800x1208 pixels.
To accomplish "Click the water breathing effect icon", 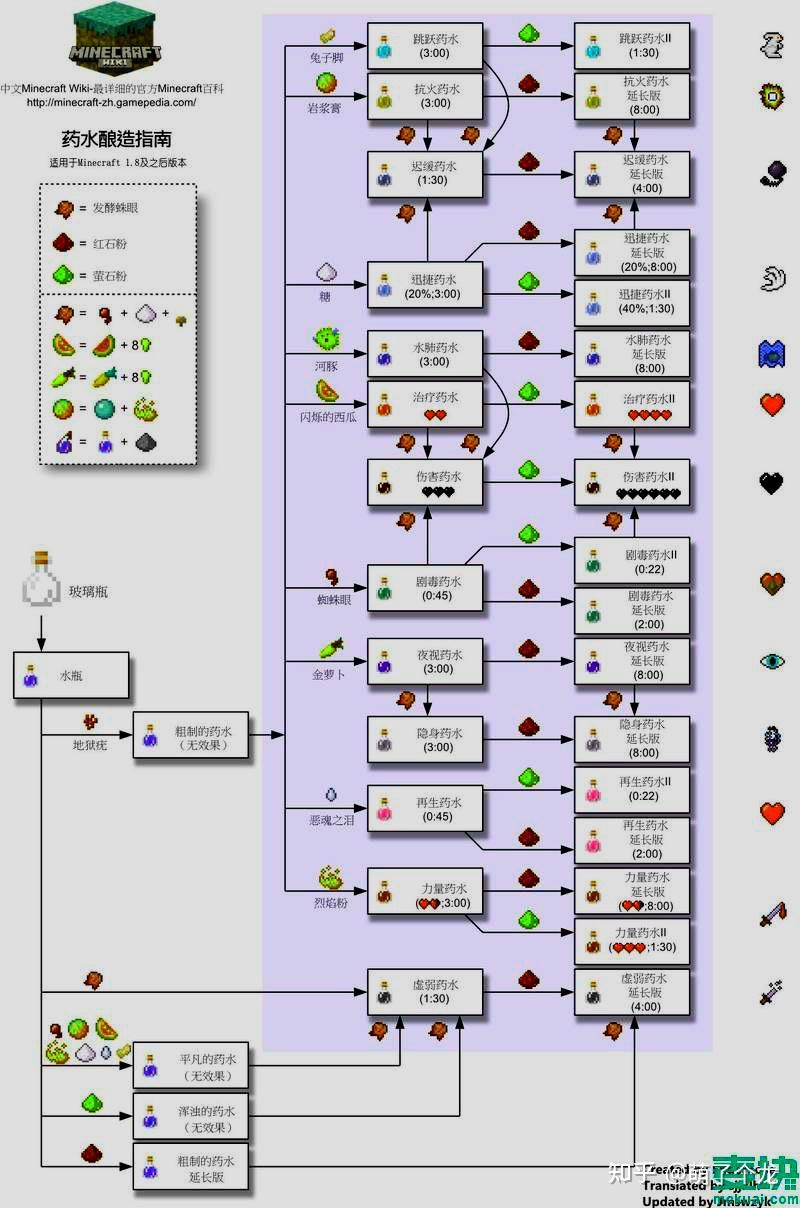I will click(773, 354).
